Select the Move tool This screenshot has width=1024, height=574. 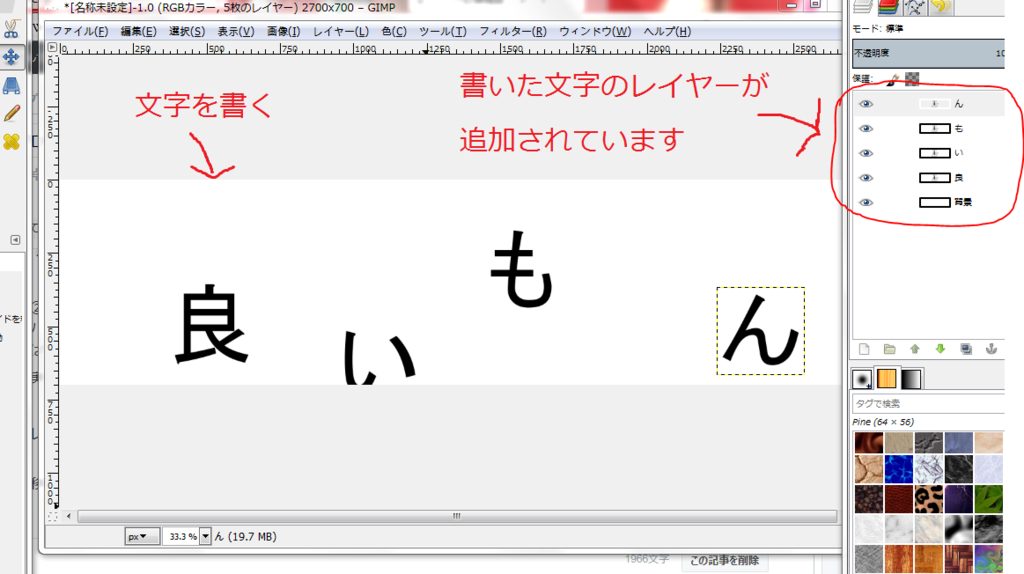click(x=11, y=57)
